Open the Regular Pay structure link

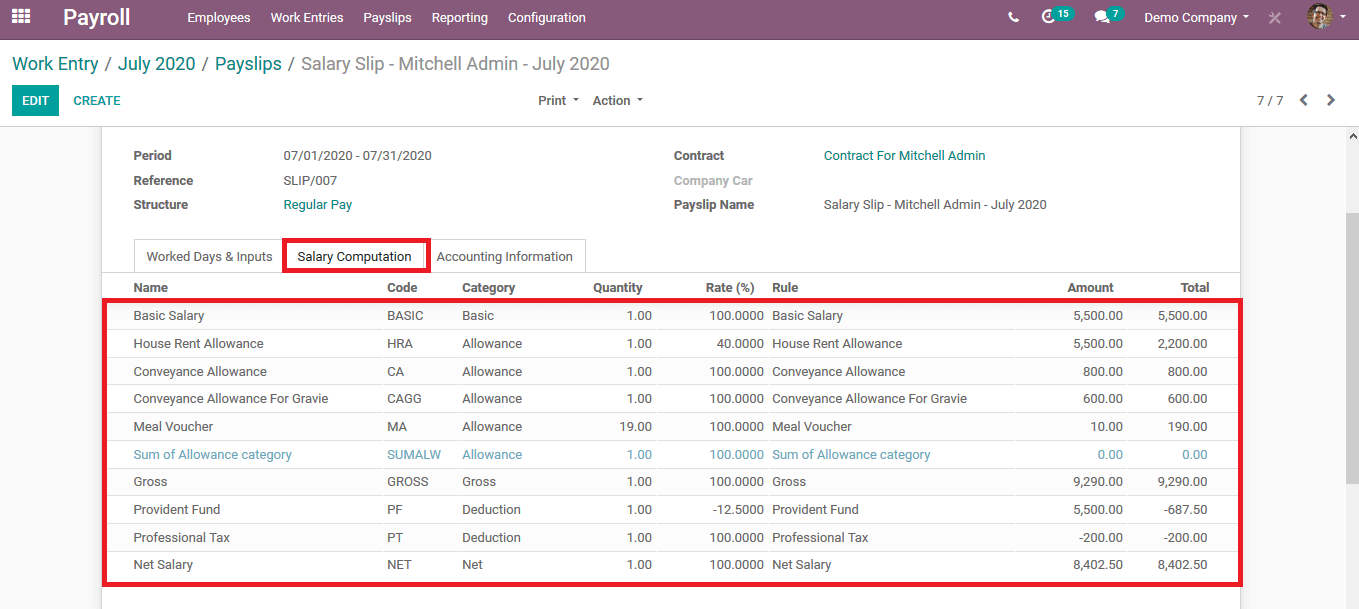[x=318, y=205]
